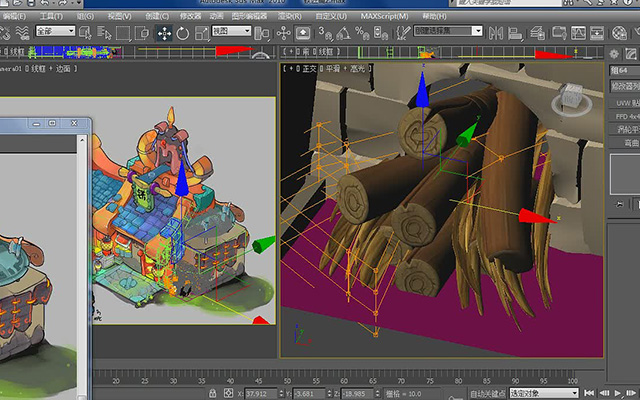640x400 pixels.
Task: Activate the Select and Rotate tool
Action: pyautogui.click(x=182, y=33)
